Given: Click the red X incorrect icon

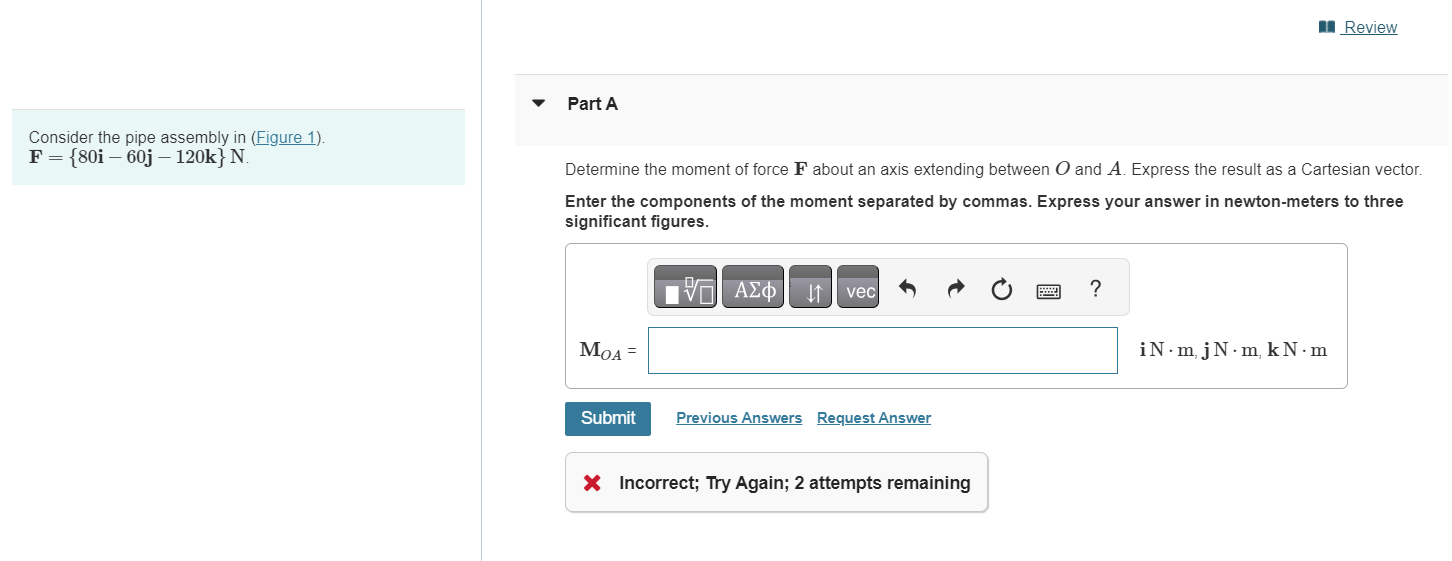Looking at the screenshot, I should tap(592, 483).
